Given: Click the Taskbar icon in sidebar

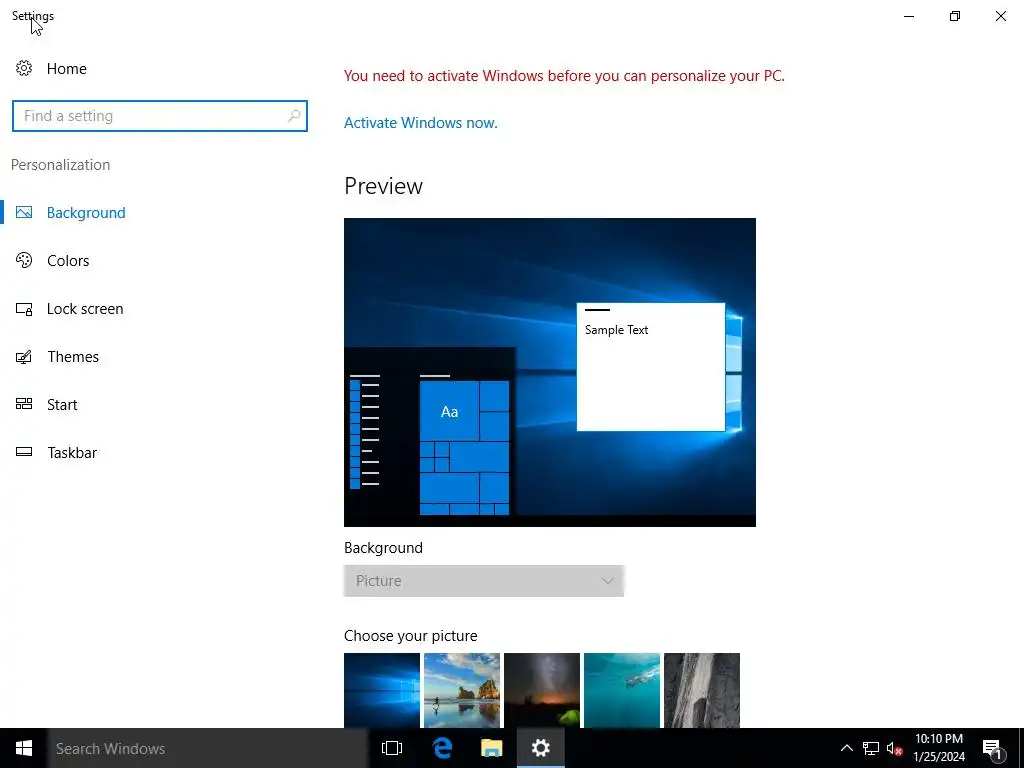Looking at the screenshot, I should (24, 452).
